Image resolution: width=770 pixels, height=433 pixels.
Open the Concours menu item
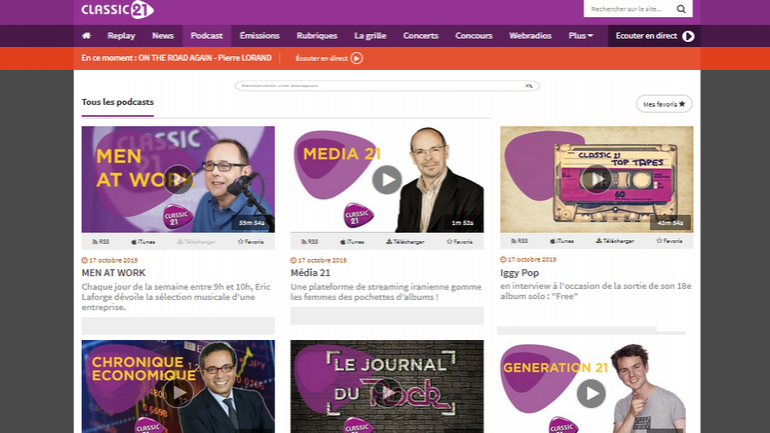point(474,36)
